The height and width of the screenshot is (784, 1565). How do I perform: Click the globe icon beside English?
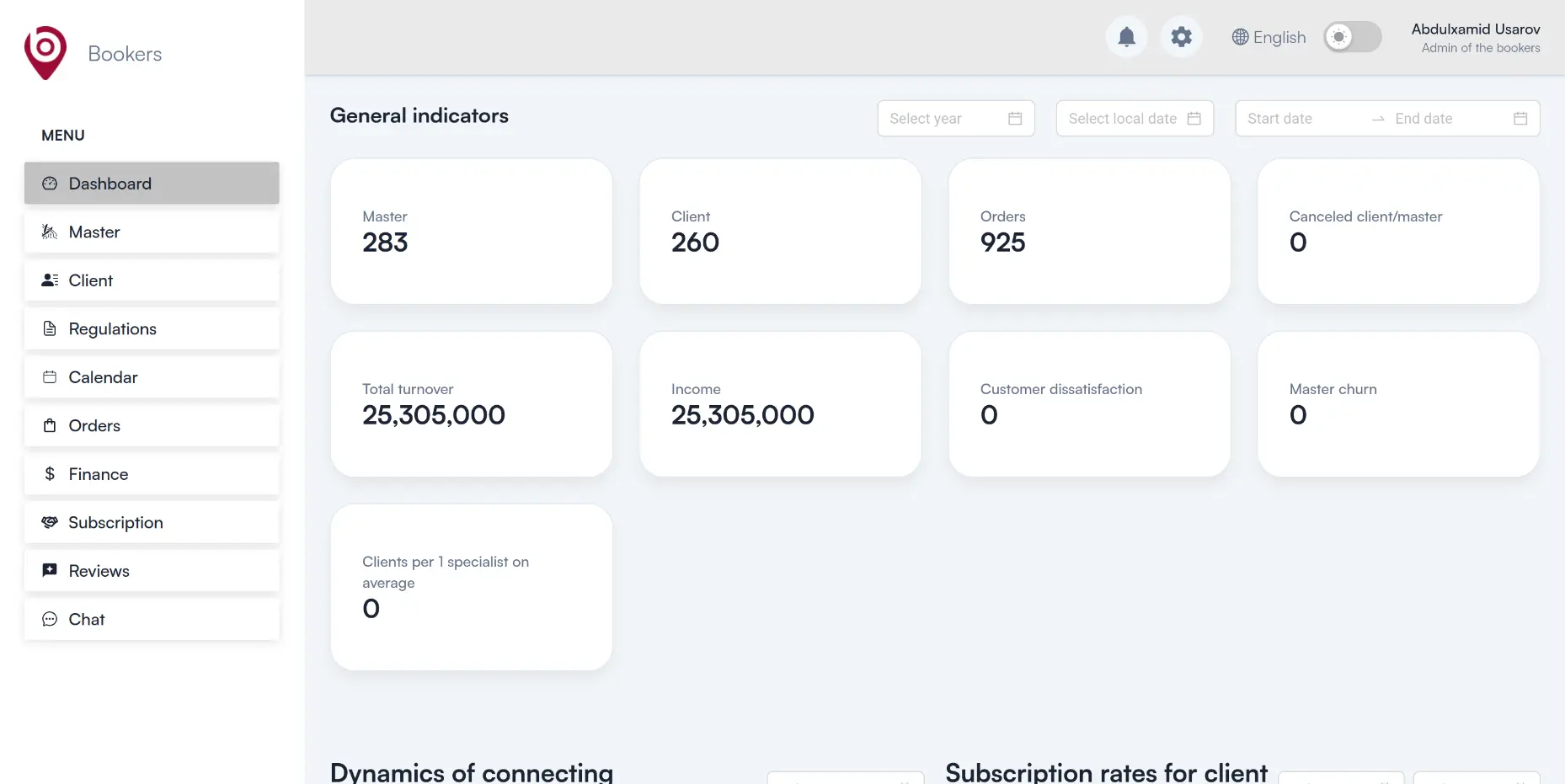pos(1240,37)
